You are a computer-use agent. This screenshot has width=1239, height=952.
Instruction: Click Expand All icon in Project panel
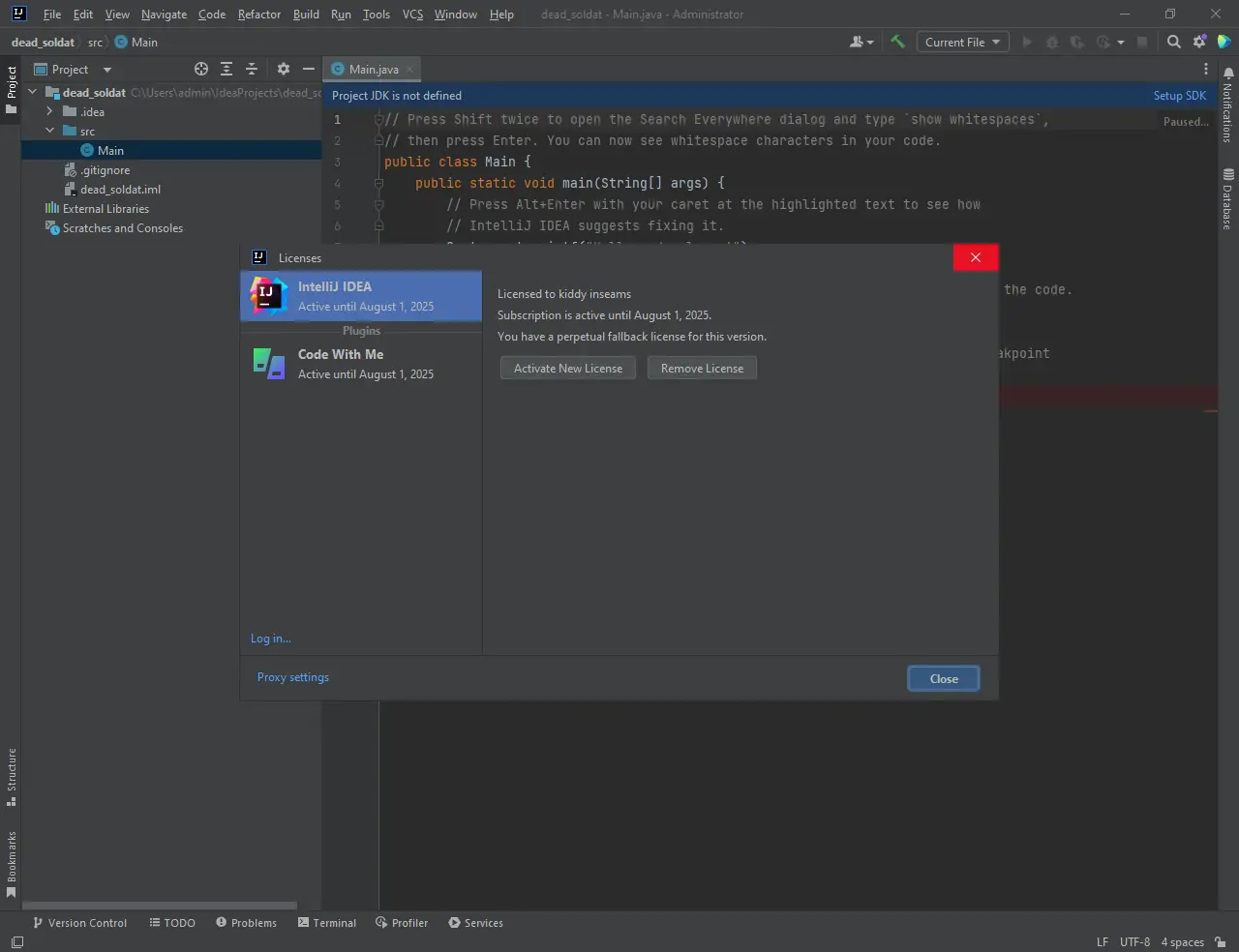pyautogui.click(x=227, y=69)
